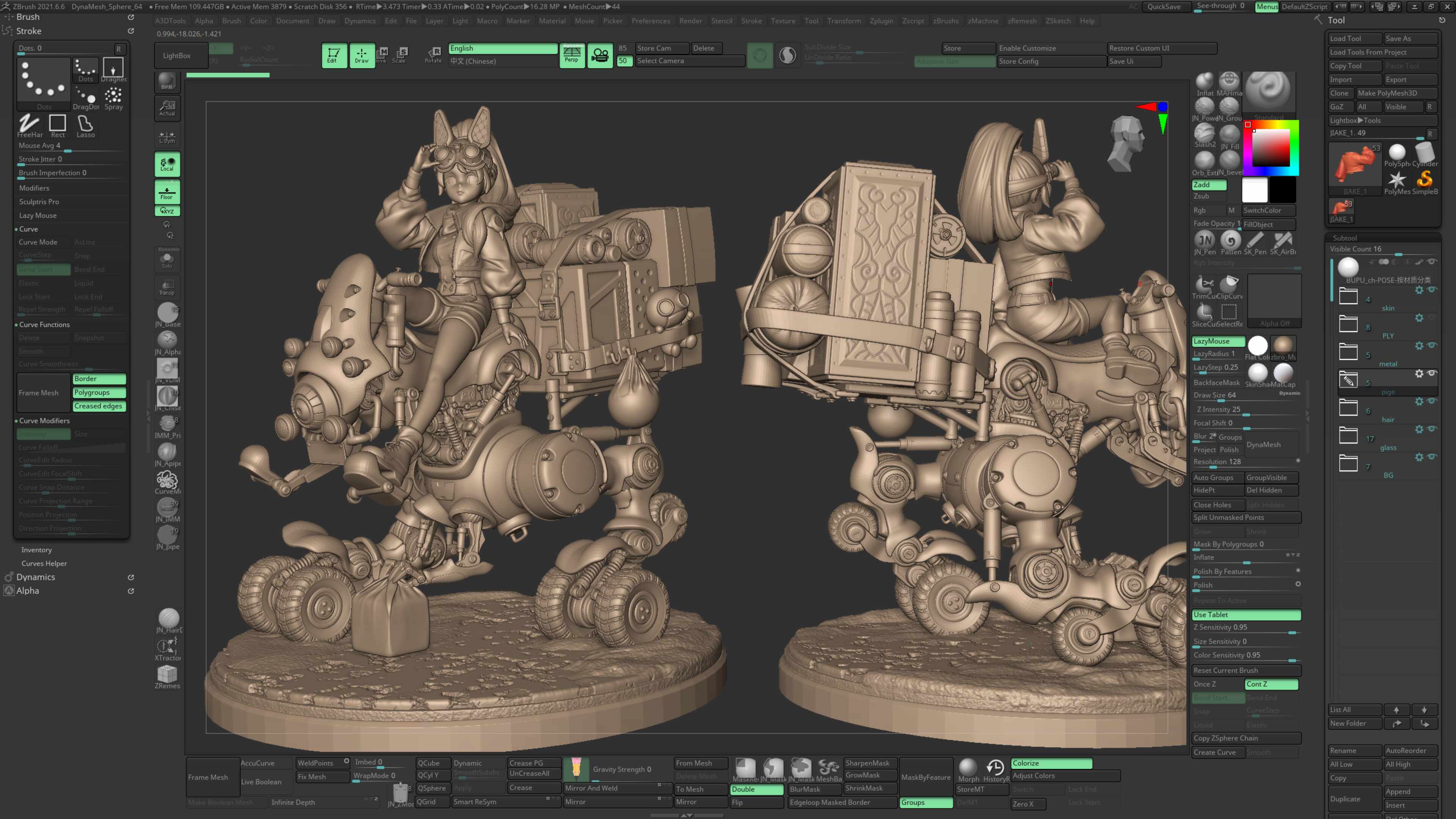Toggle the Zadd mode

coord(1209,185)
